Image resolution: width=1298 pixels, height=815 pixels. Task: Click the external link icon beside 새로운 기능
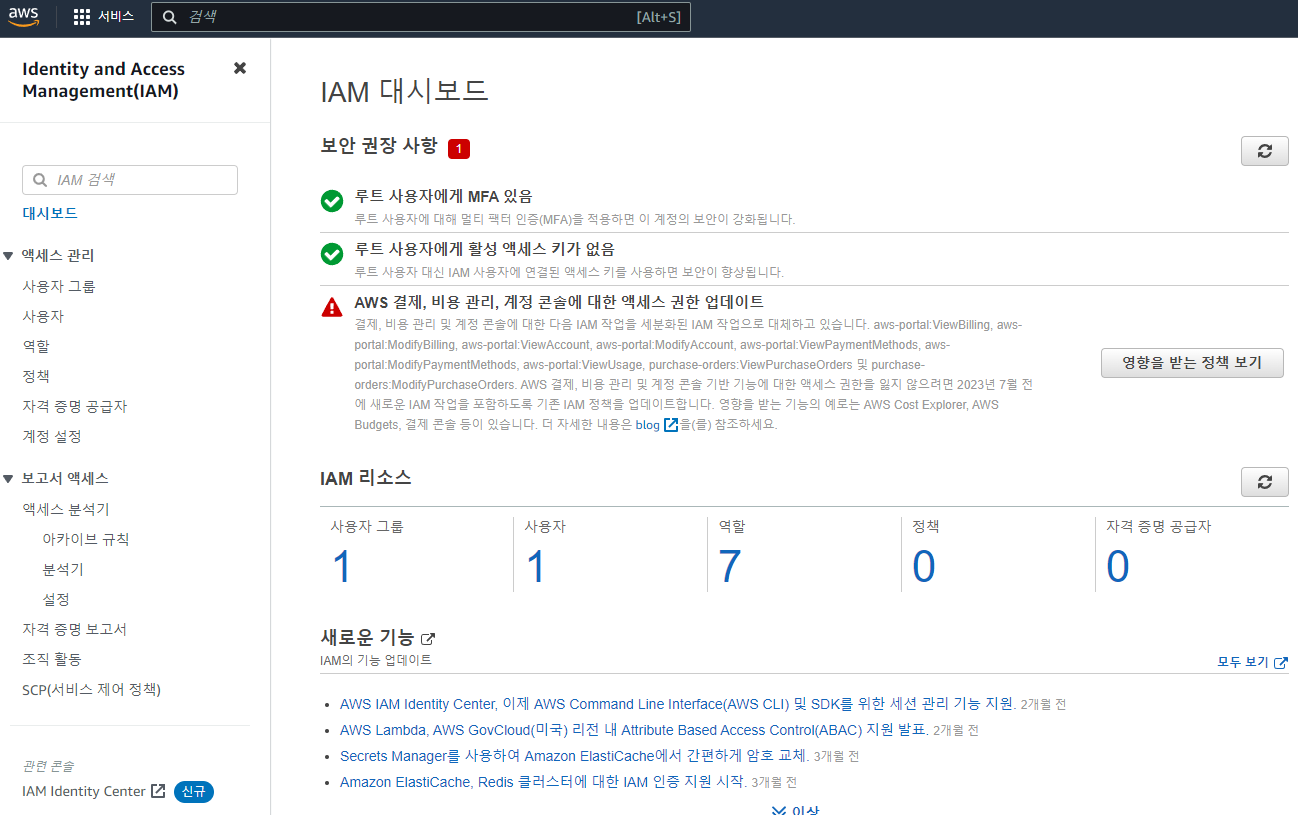pos(428,638)
